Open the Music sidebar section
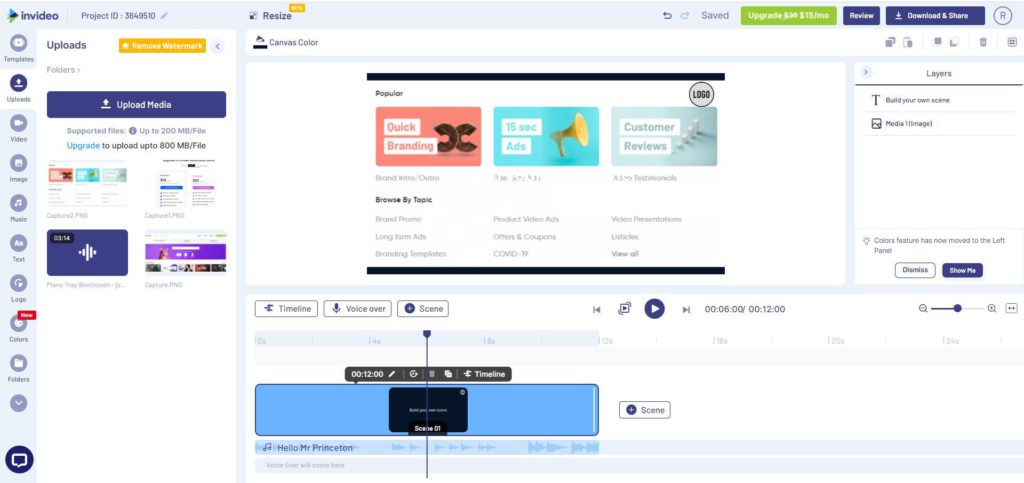Viewport: 1024px width, 483px height. point(18,208)
